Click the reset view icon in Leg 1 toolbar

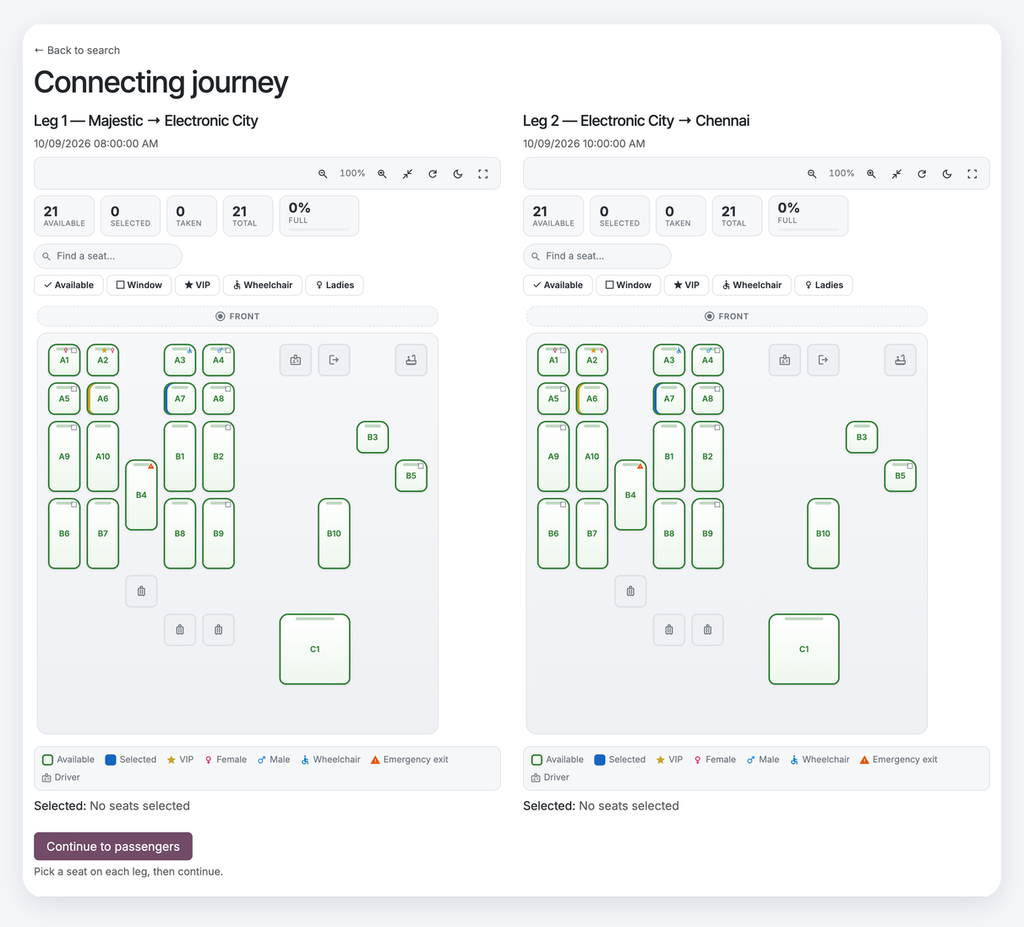point(432,174)
